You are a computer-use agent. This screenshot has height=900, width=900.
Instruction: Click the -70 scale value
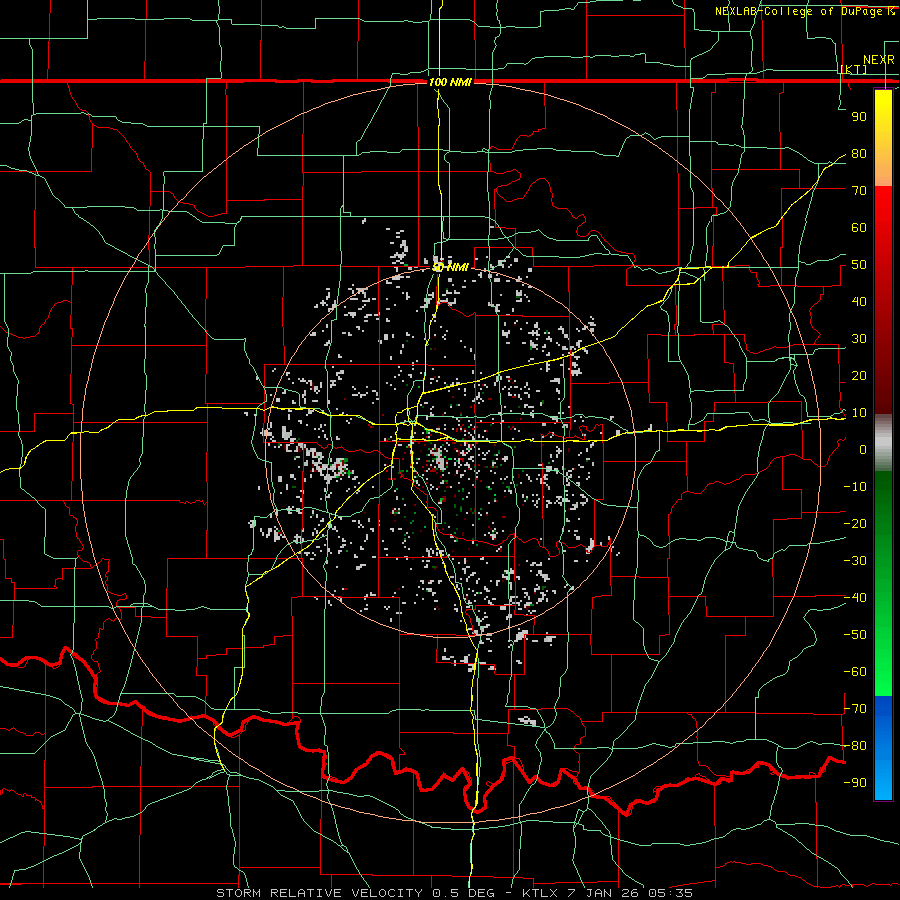[x=855, y=709]
